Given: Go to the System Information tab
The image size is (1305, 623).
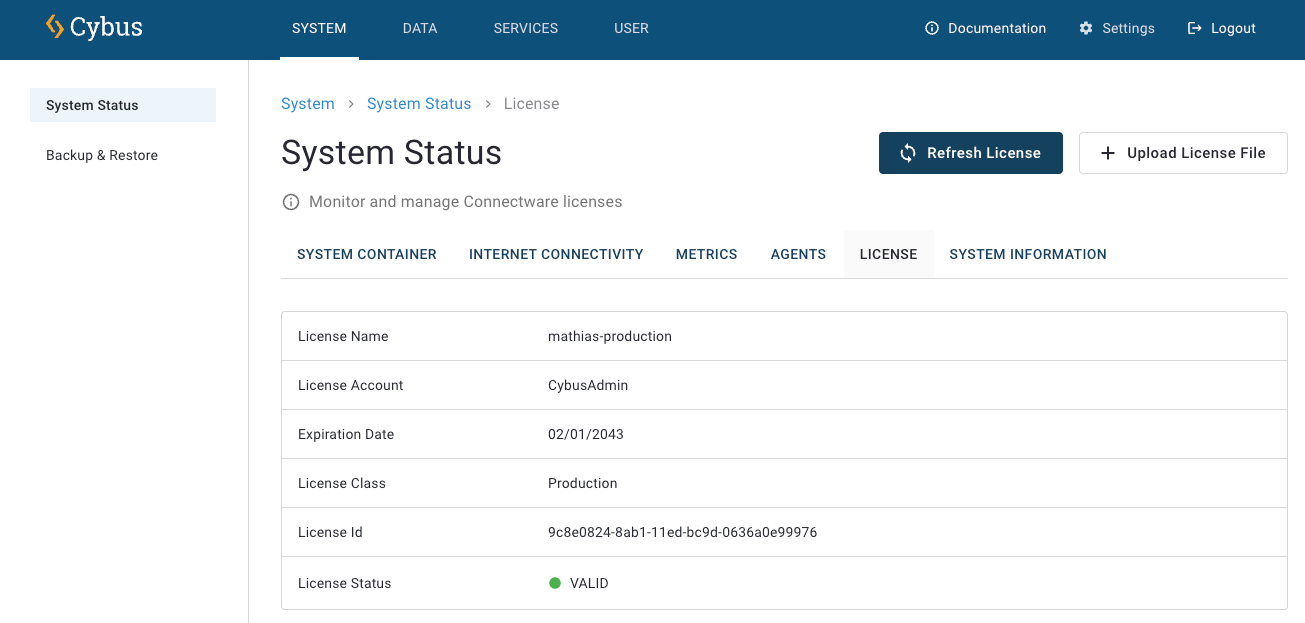Looking at the screenshot, I should tap(1028, 254).
